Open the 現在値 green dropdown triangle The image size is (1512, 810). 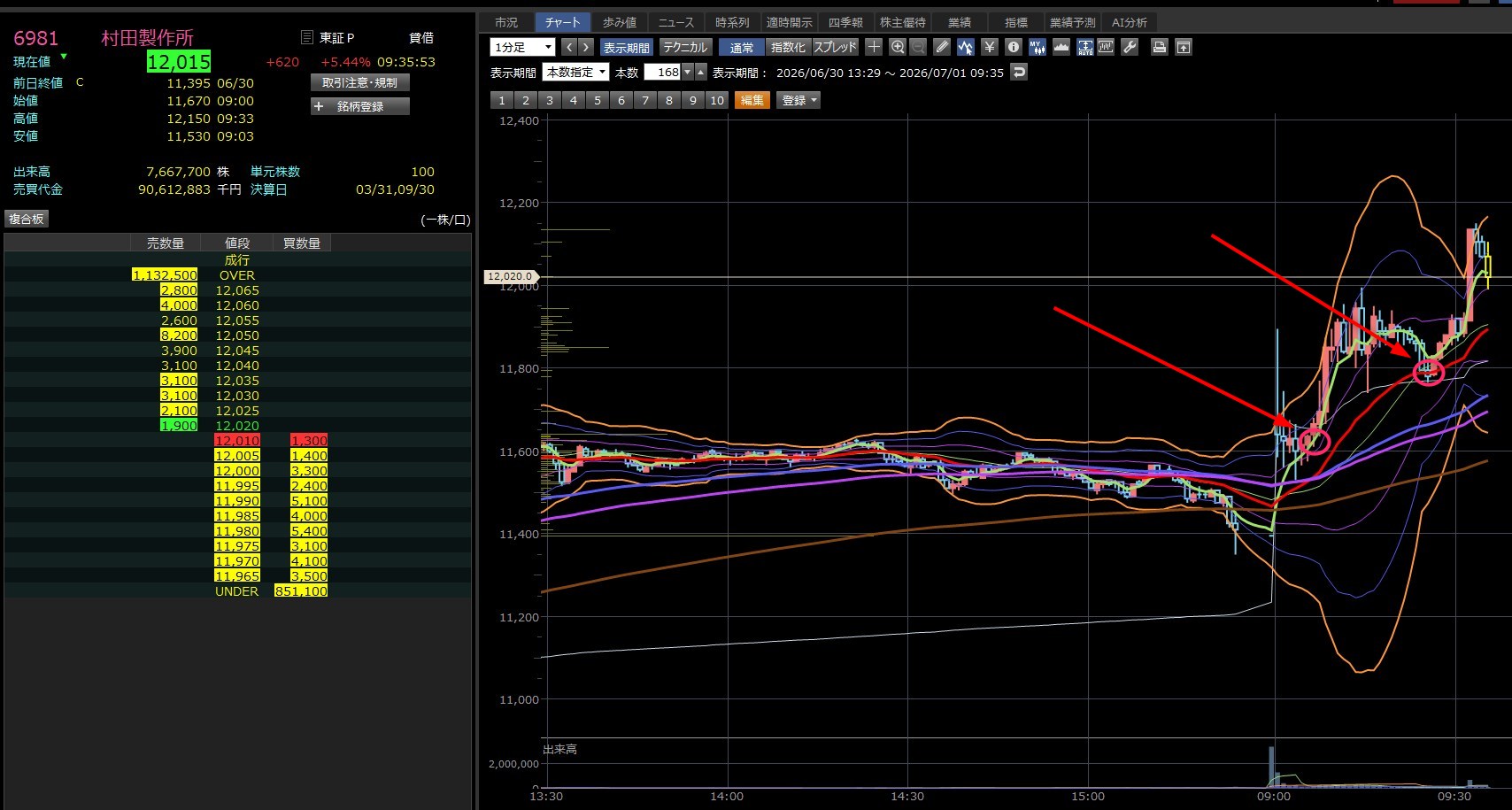click(64, 58)
